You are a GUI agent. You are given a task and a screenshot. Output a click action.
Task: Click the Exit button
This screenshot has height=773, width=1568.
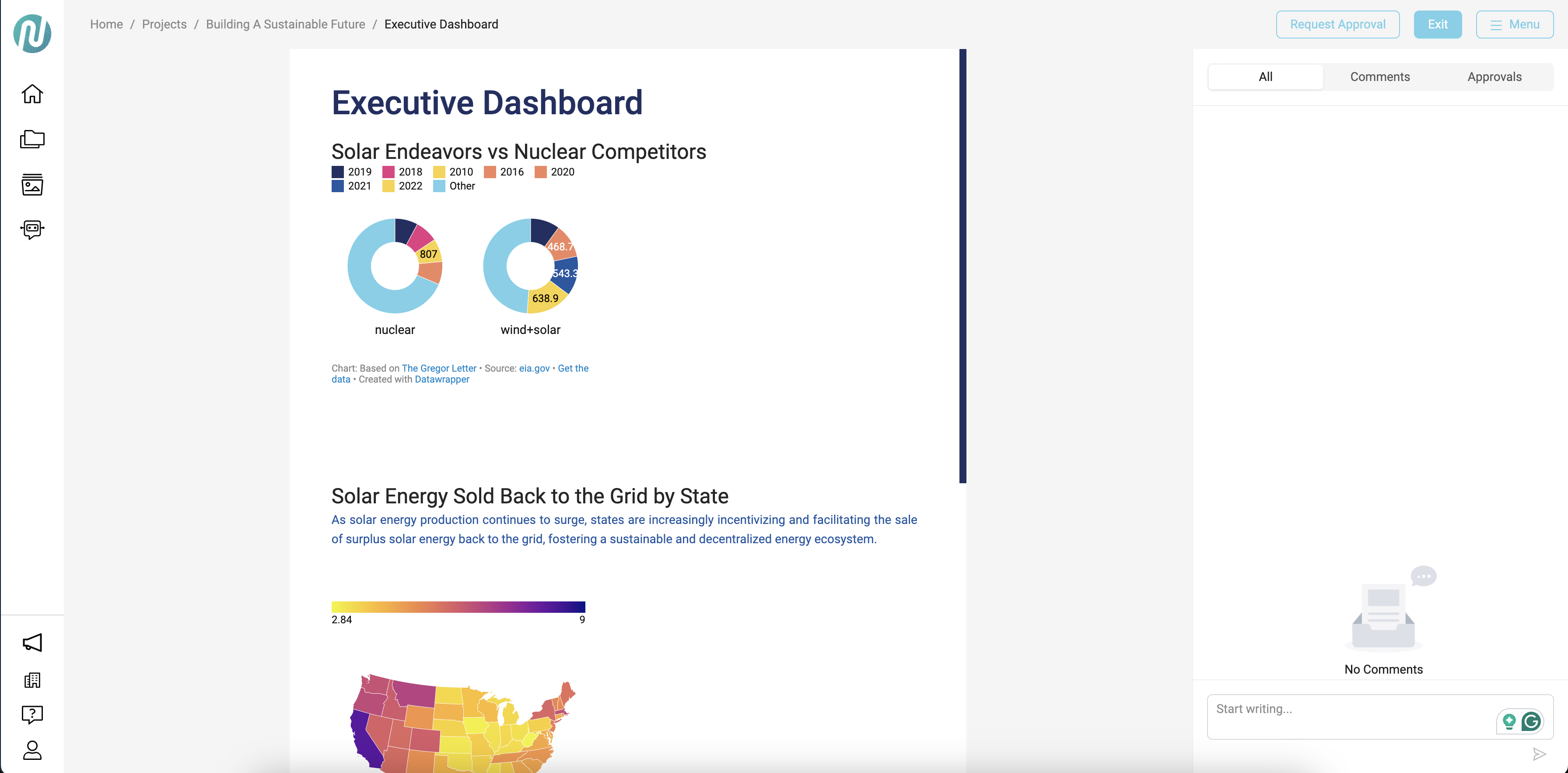coord(1437,24)
